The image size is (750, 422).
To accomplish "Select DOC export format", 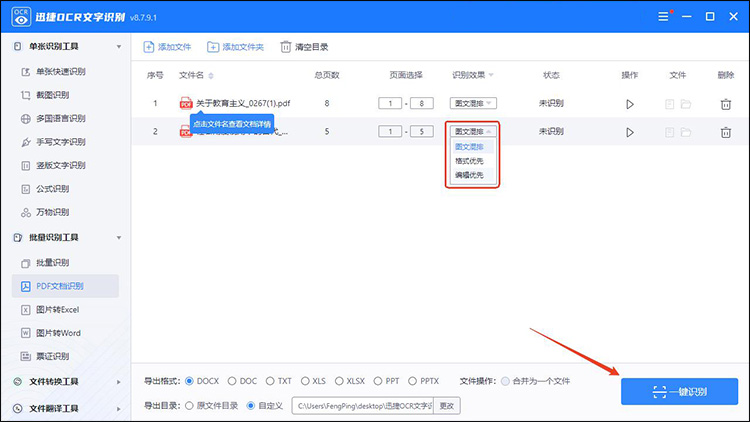I will (x=232, y=381).
